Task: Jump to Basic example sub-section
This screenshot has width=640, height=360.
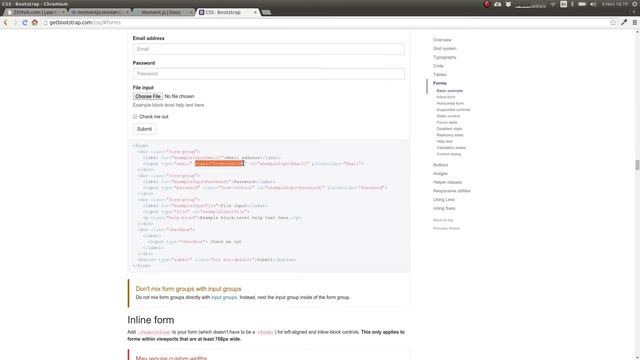Action: point(449,91)
